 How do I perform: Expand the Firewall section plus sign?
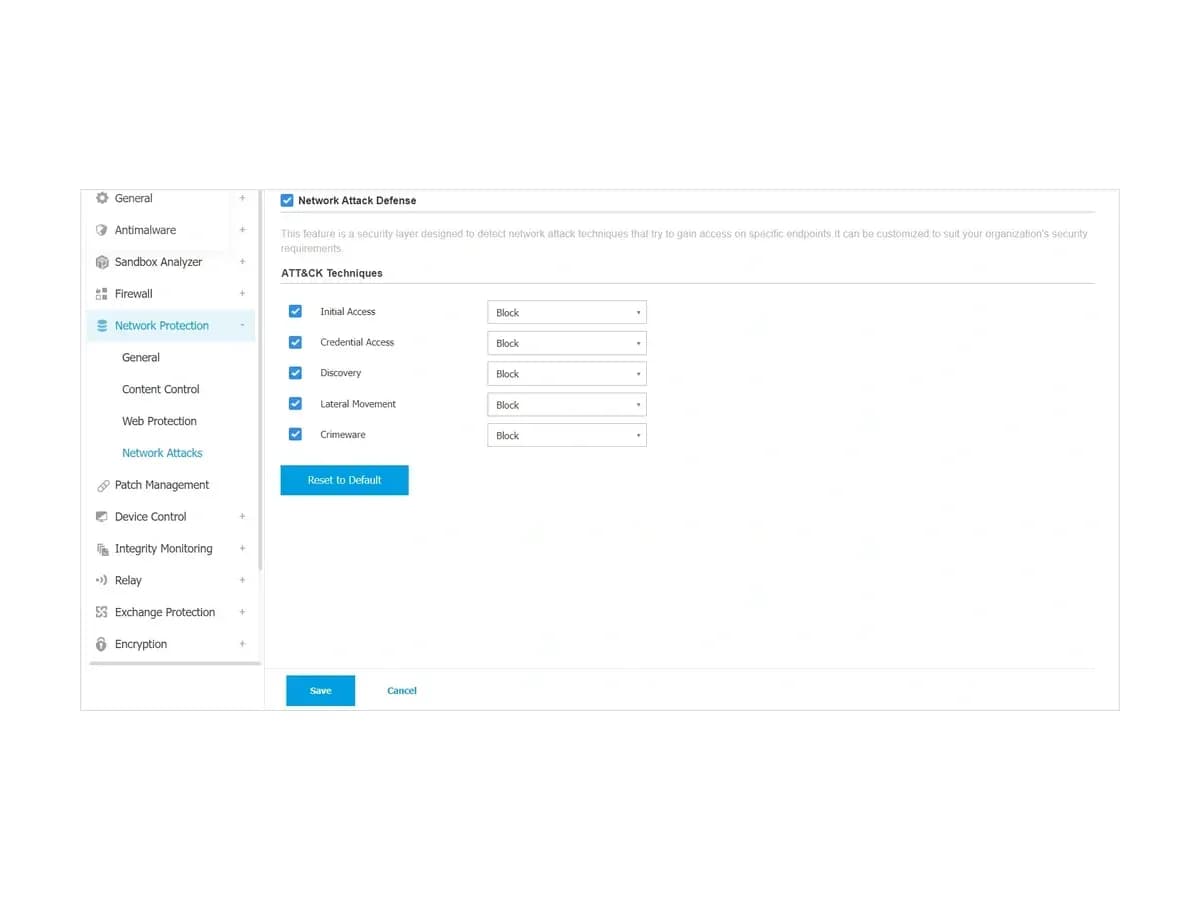[242, 294]
